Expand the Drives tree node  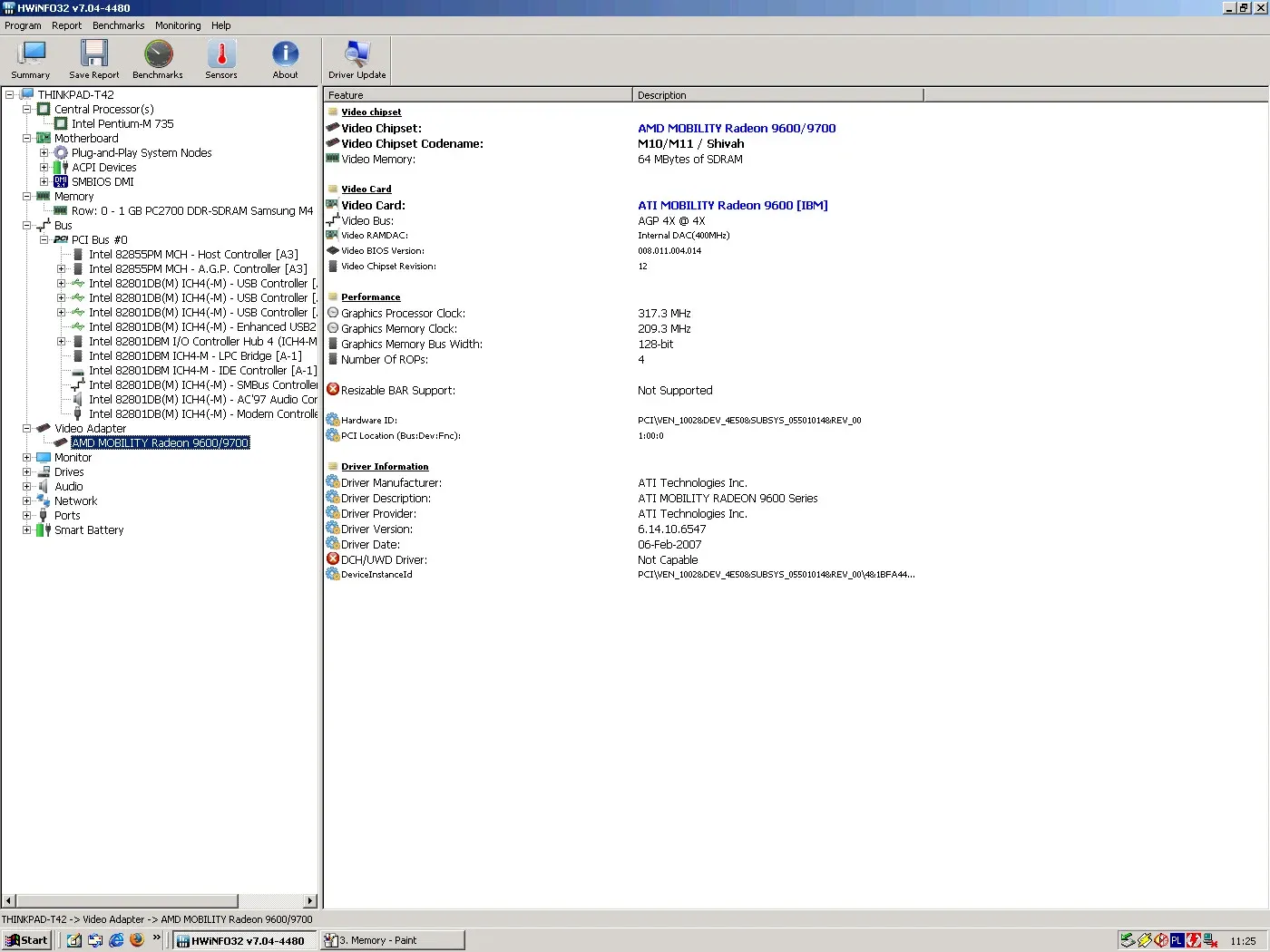pyautogui.click(x=26, y=471)
